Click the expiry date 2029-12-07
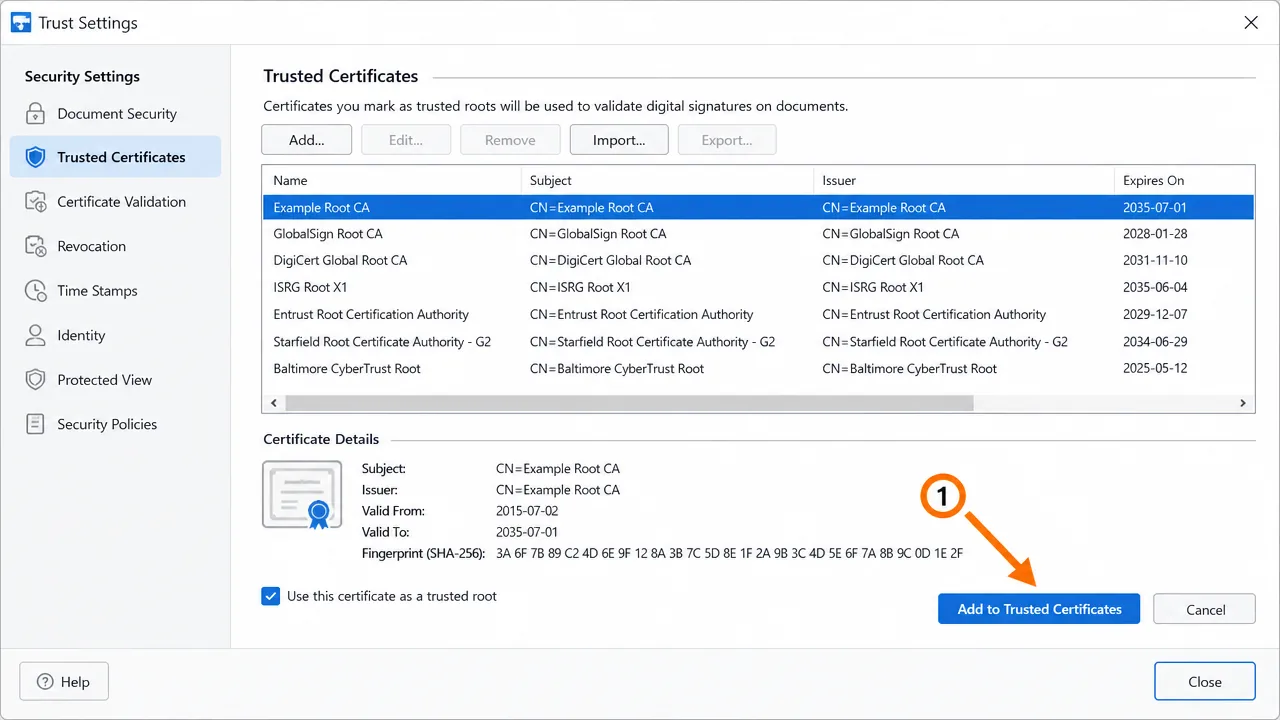This screenshot has height=720, width=1280. point(1155,314)
